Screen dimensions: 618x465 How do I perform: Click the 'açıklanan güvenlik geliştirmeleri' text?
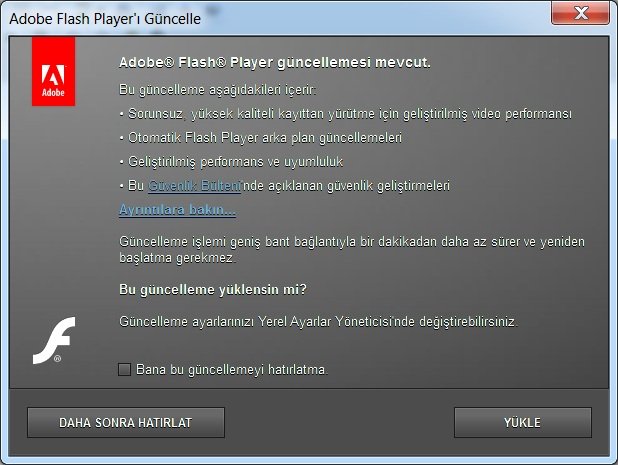(x=359, y=186)
